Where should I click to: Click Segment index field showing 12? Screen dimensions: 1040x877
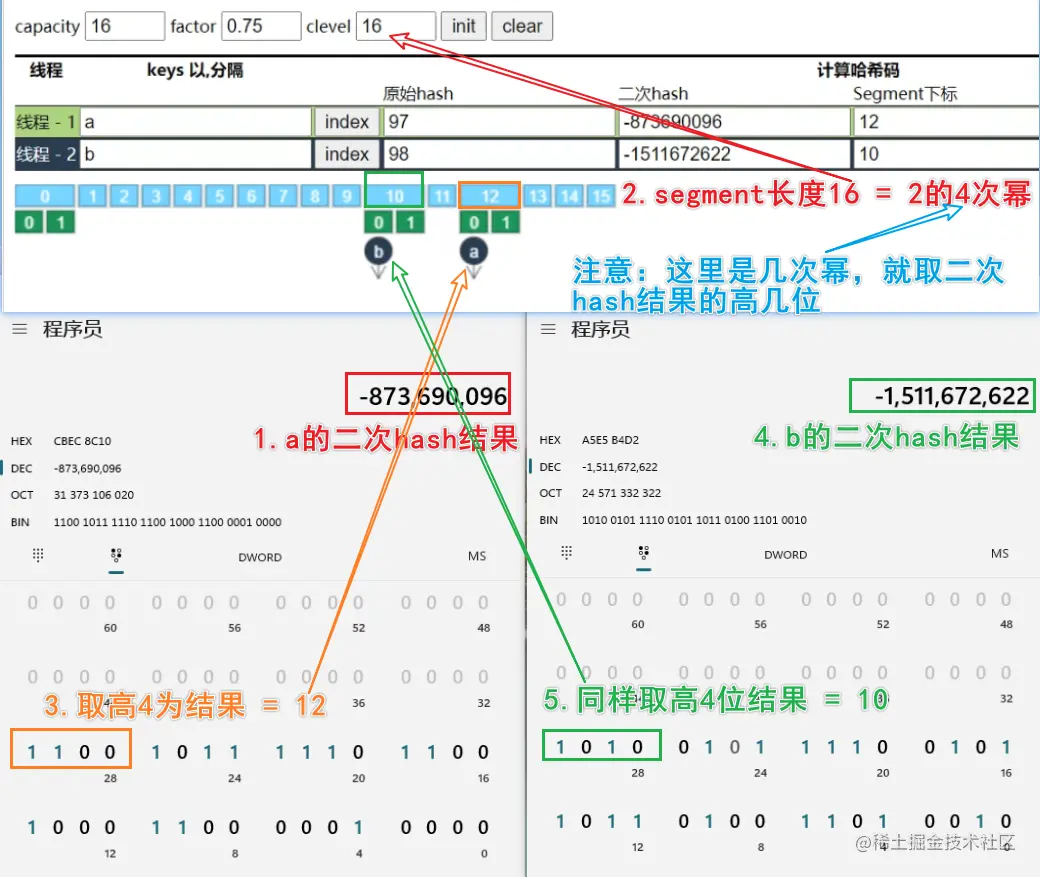[946, 121]
